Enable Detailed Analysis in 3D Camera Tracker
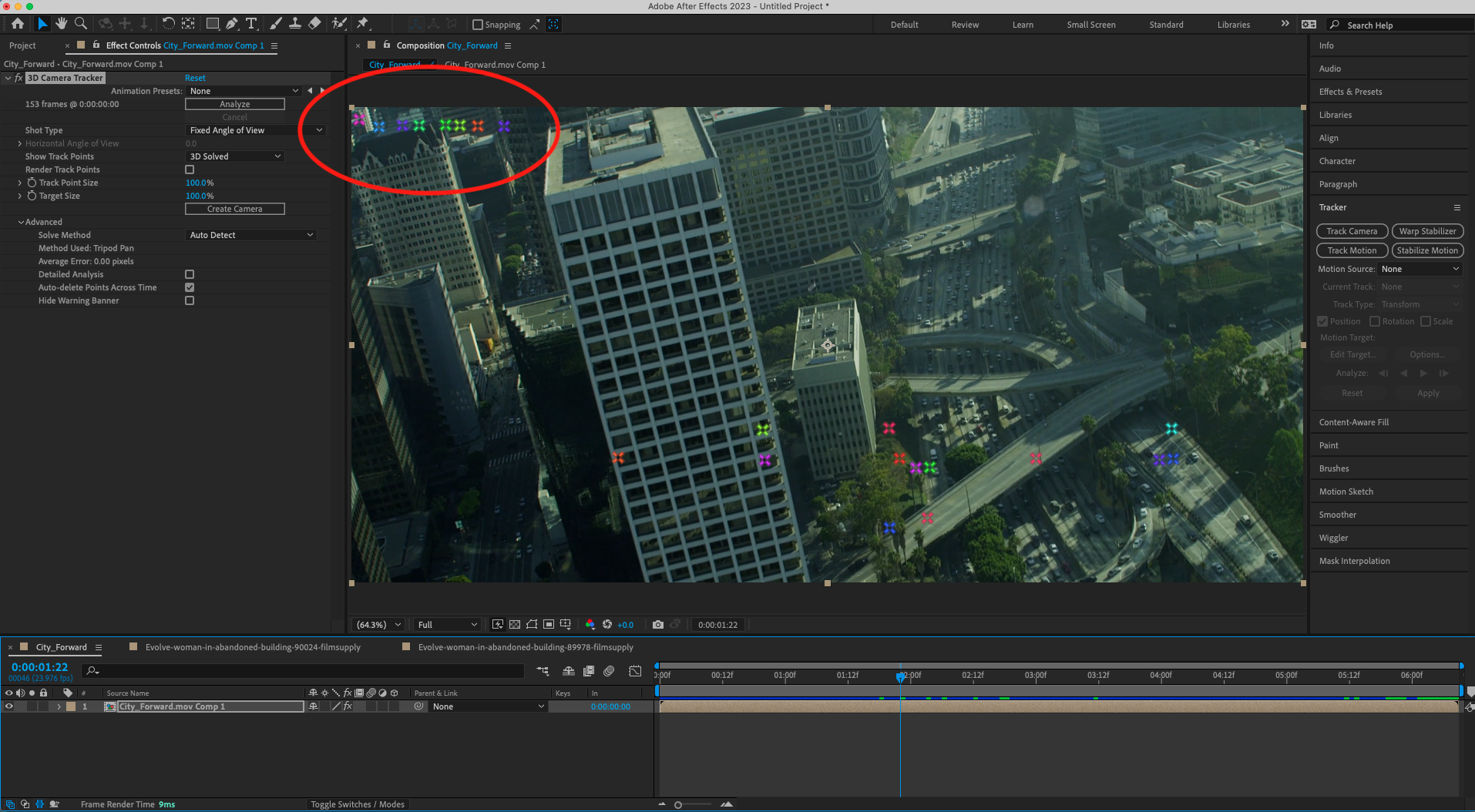 (190, 273)
